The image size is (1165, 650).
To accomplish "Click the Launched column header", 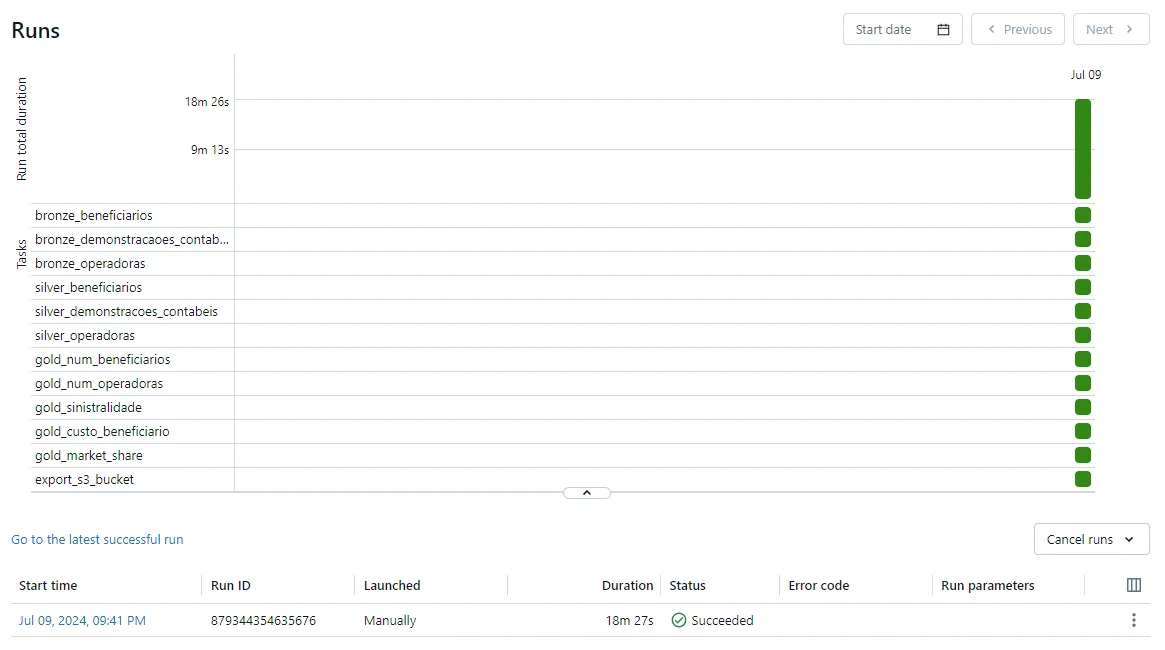I will click(x=392, y=585).
